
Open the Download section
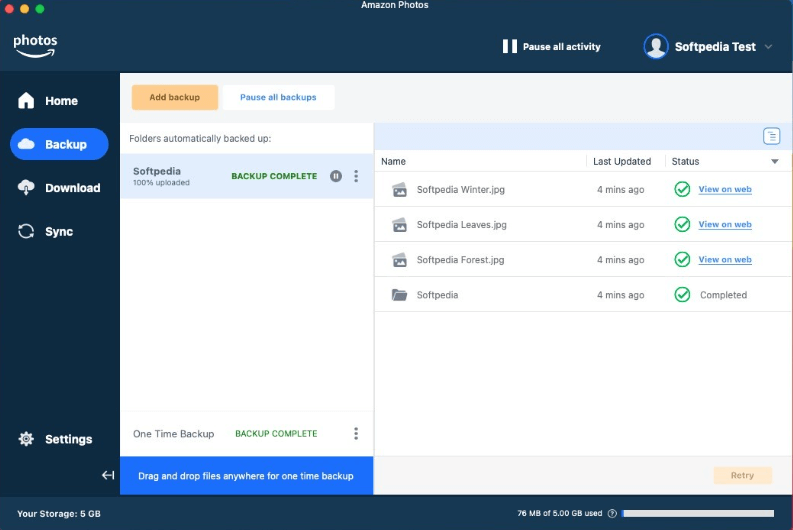pos(59,188)
